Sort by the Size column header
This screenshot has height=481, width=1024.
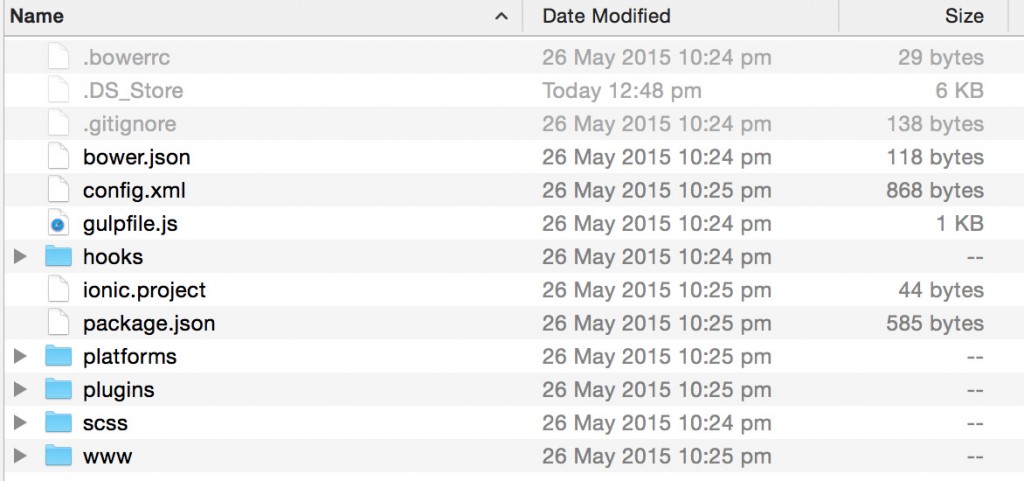pyautogui.click(x=963, y=16)
